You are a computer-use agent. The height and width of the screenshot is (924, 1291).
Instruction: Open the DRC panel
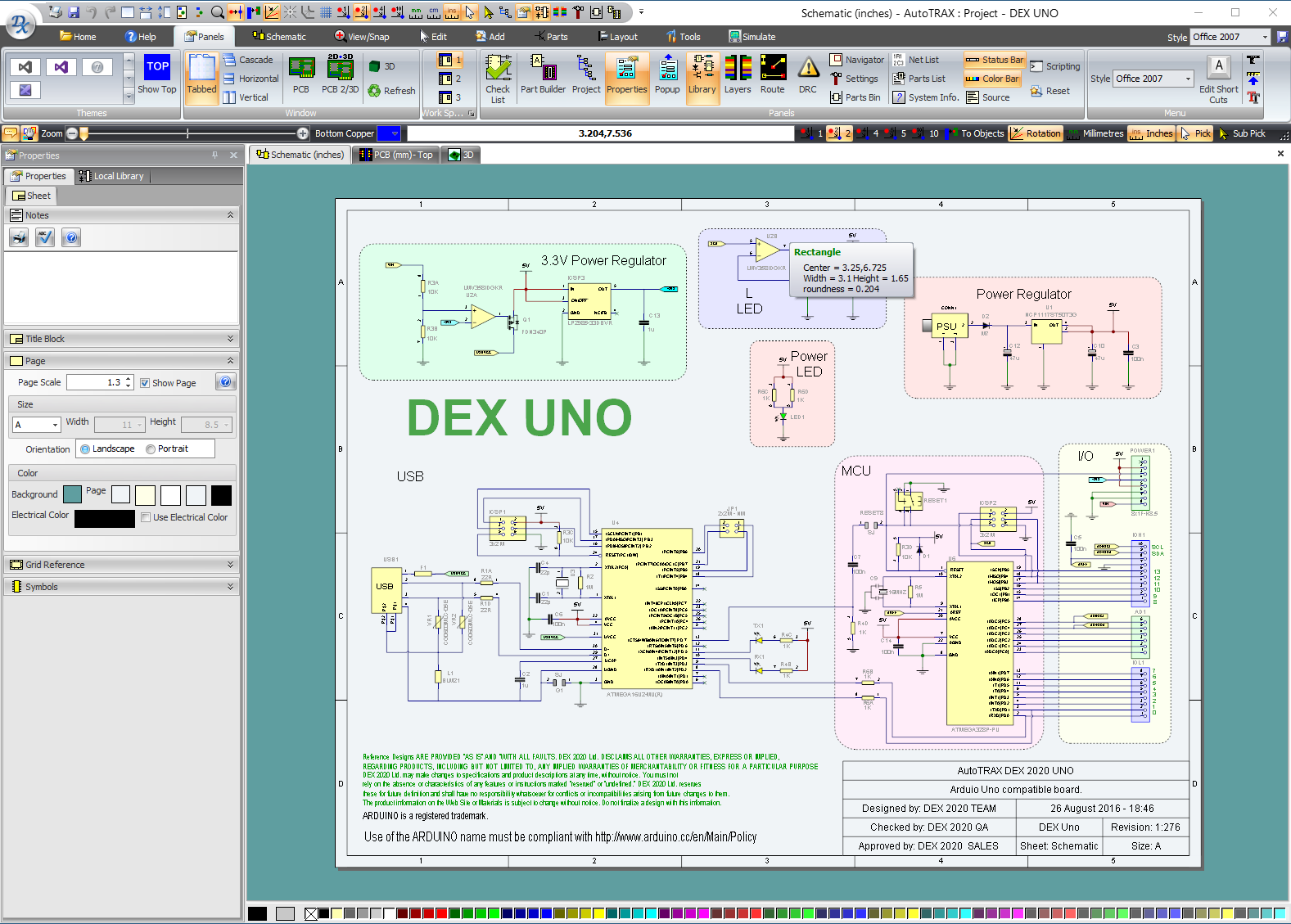tap(808, 79)
